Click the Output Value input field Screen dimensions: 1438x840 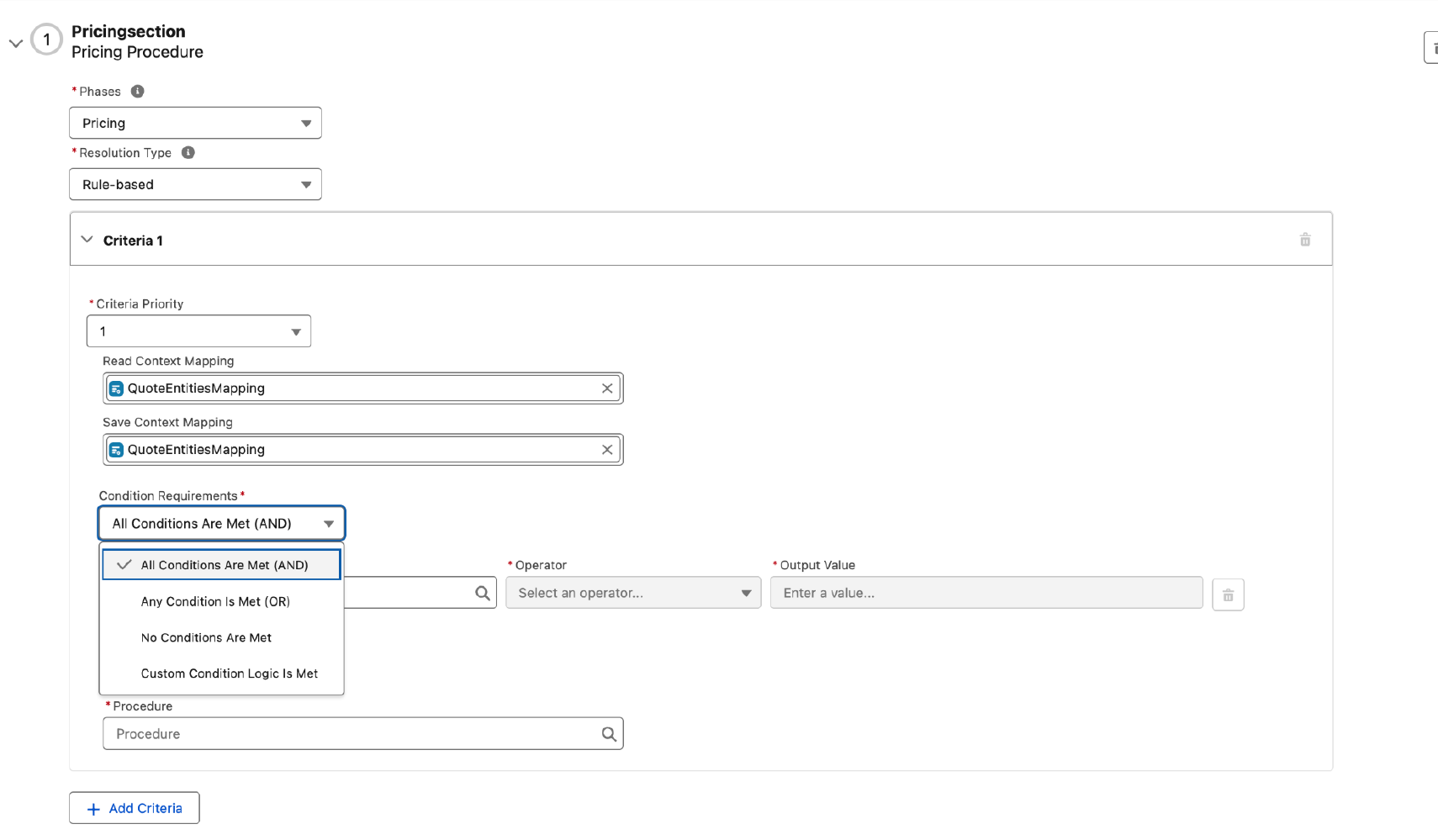click(986, 594)
